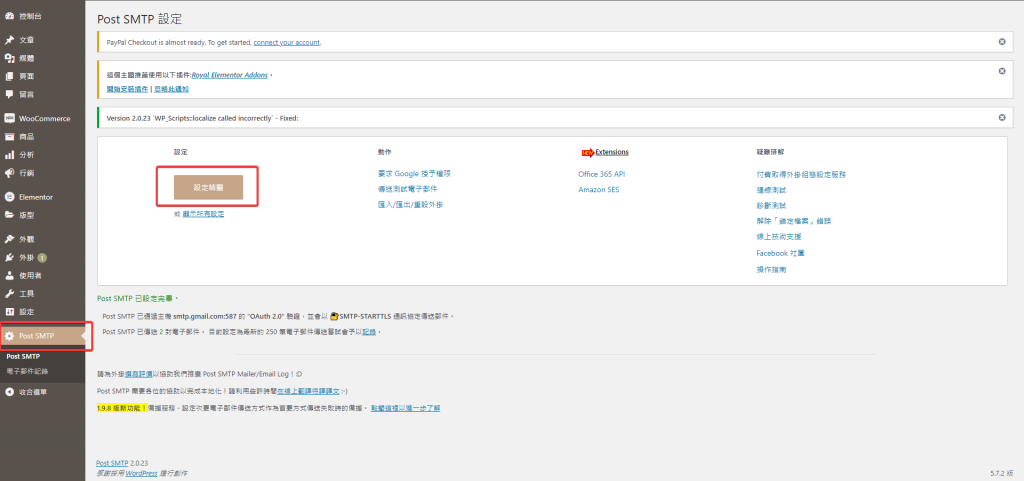
Task: Click the media icon beside 媒體
Action: pyautogui.click(x=10, y=58)
